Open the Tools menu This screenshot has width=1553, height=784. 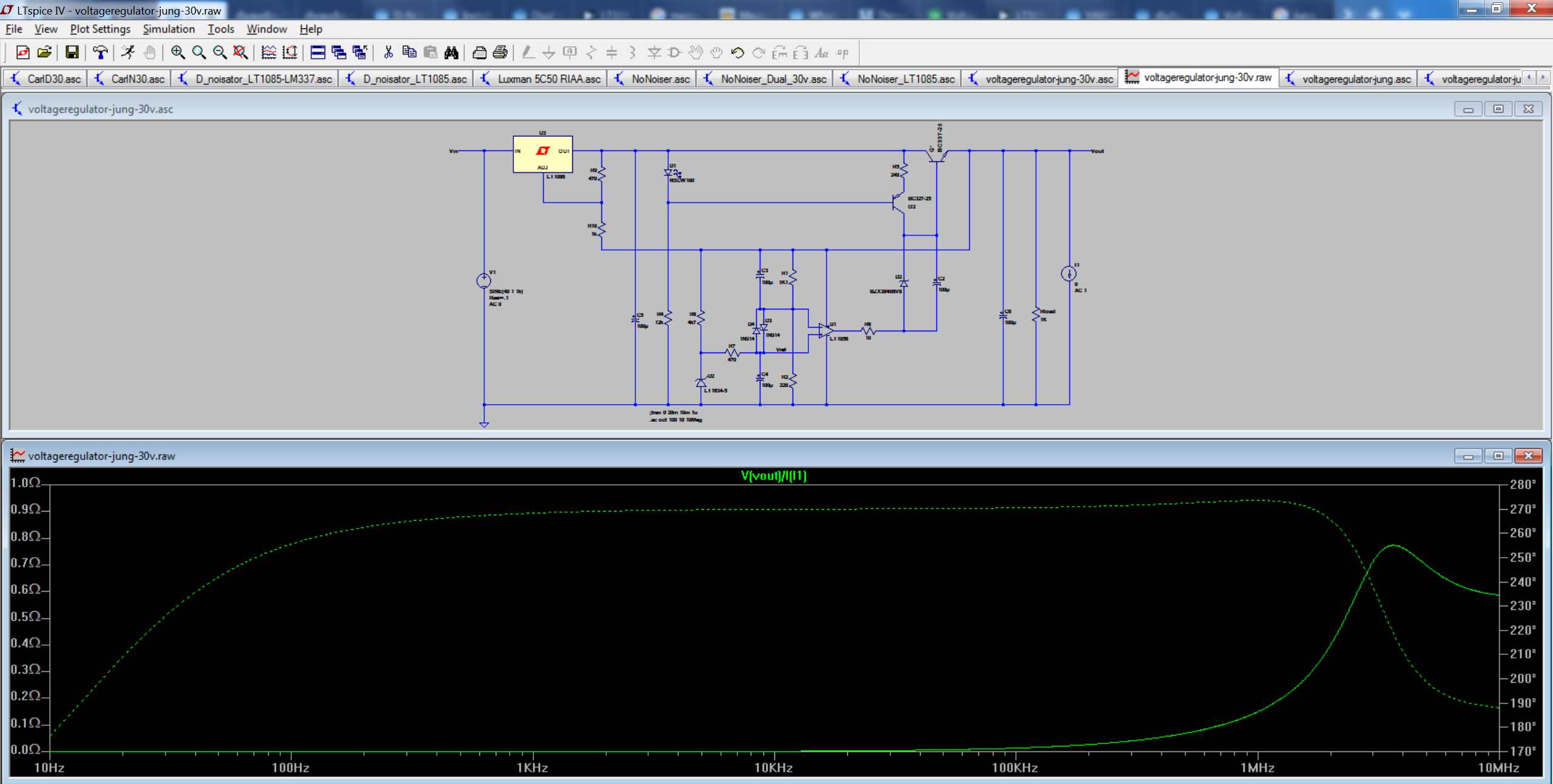220,29
